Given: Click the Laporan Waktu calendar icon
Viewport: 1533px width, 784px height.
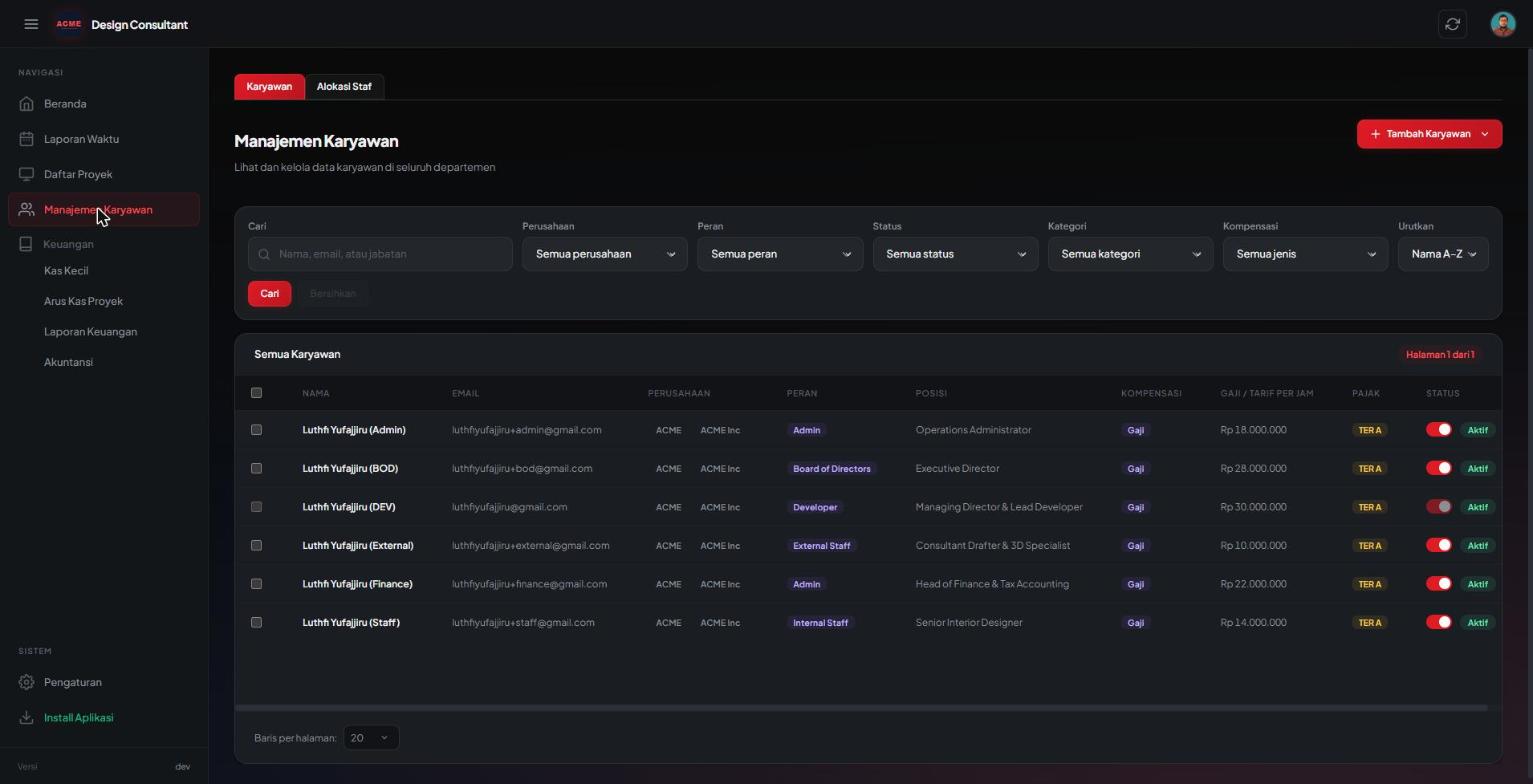Looking at the screenshot, I should tap(27, 139).
